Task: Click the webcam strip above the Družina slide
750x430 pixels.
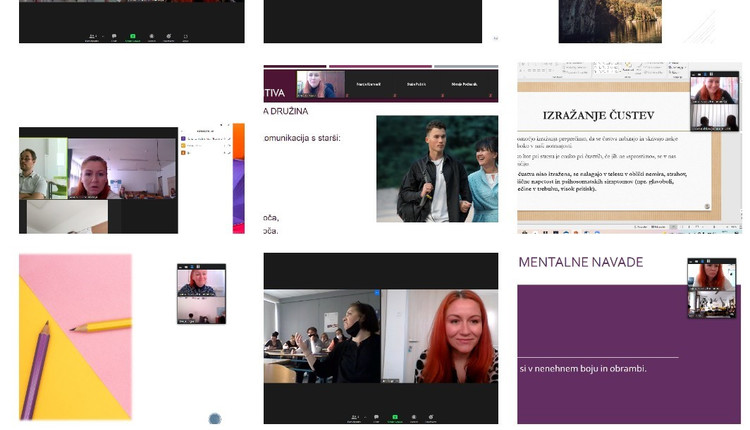Action: pyautogui.click(x=380, y=84)
